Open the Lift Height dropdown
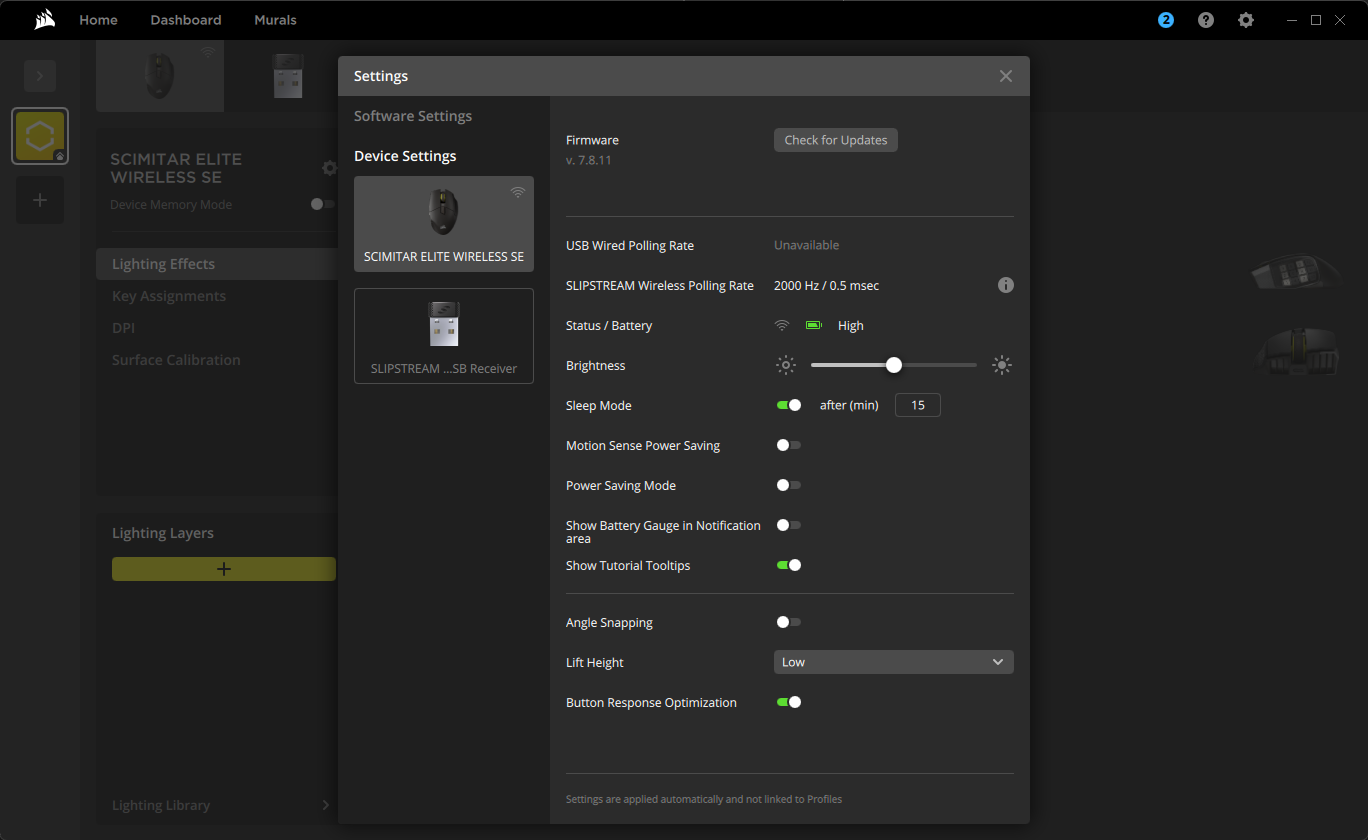The width and height of the screenshot is (1368, 840). [894, 662]
